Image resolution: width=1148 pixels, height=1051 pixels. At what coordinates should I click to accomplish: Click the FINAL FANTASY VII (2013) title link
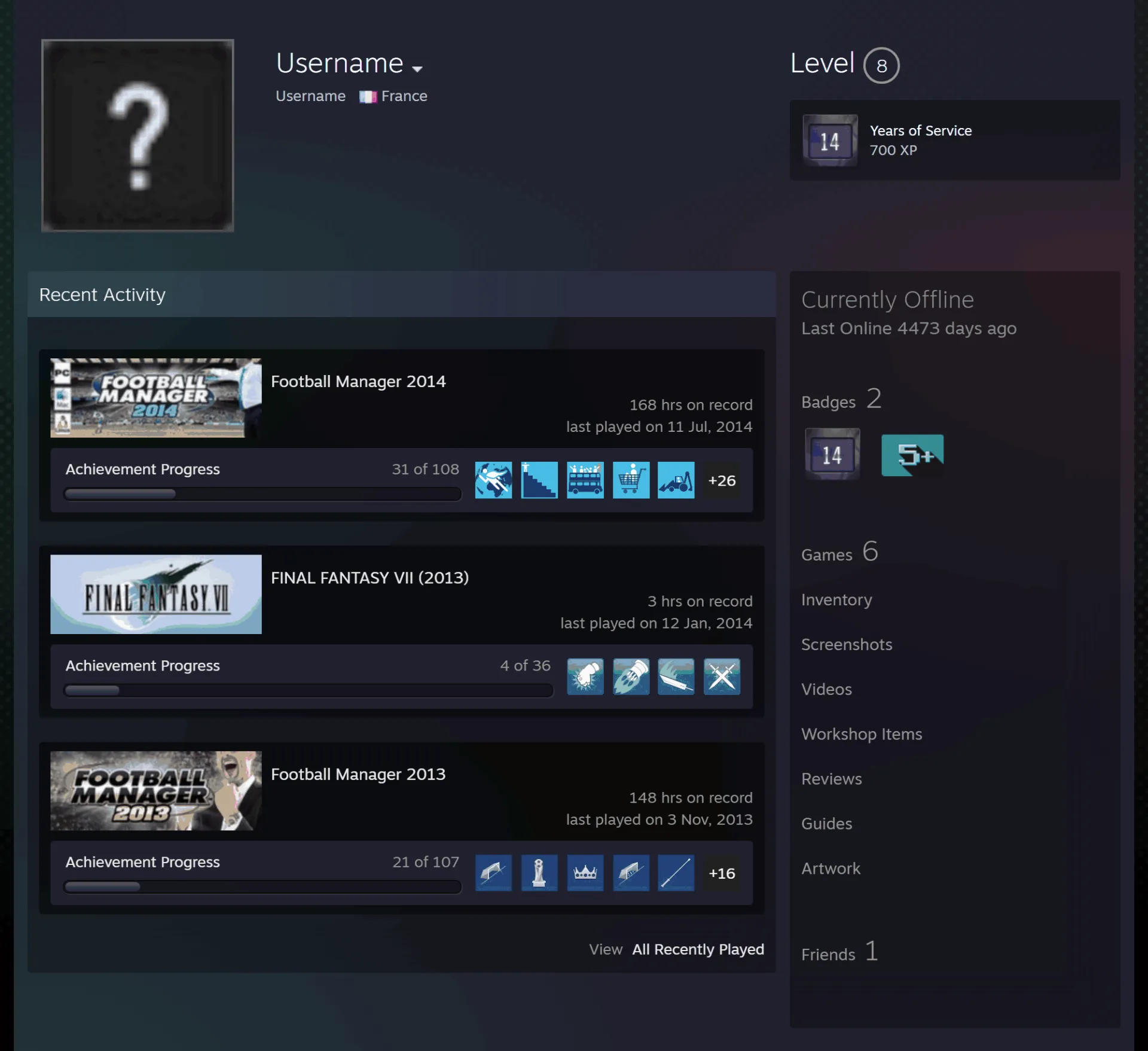click(x=370, y=577)
